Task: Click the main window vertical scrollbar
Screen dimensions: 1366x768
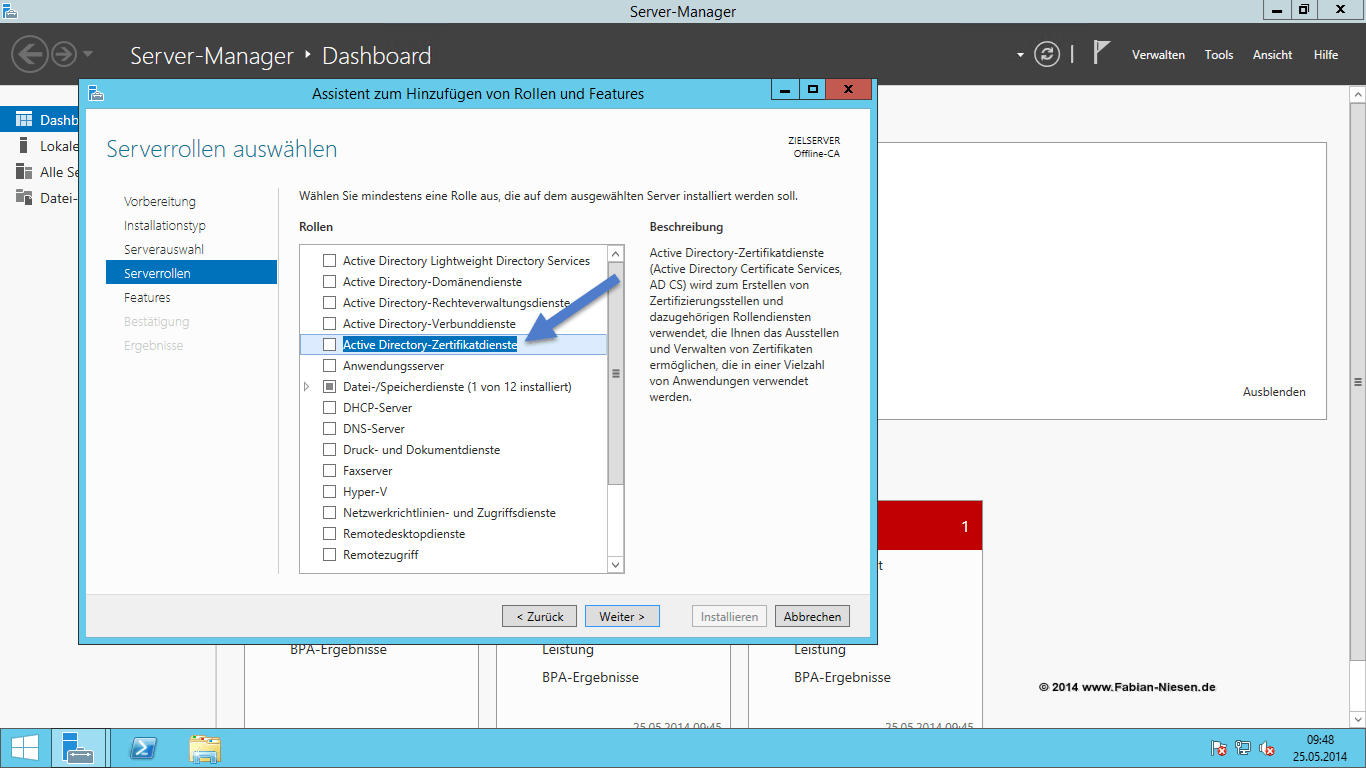Action: 1357,381
